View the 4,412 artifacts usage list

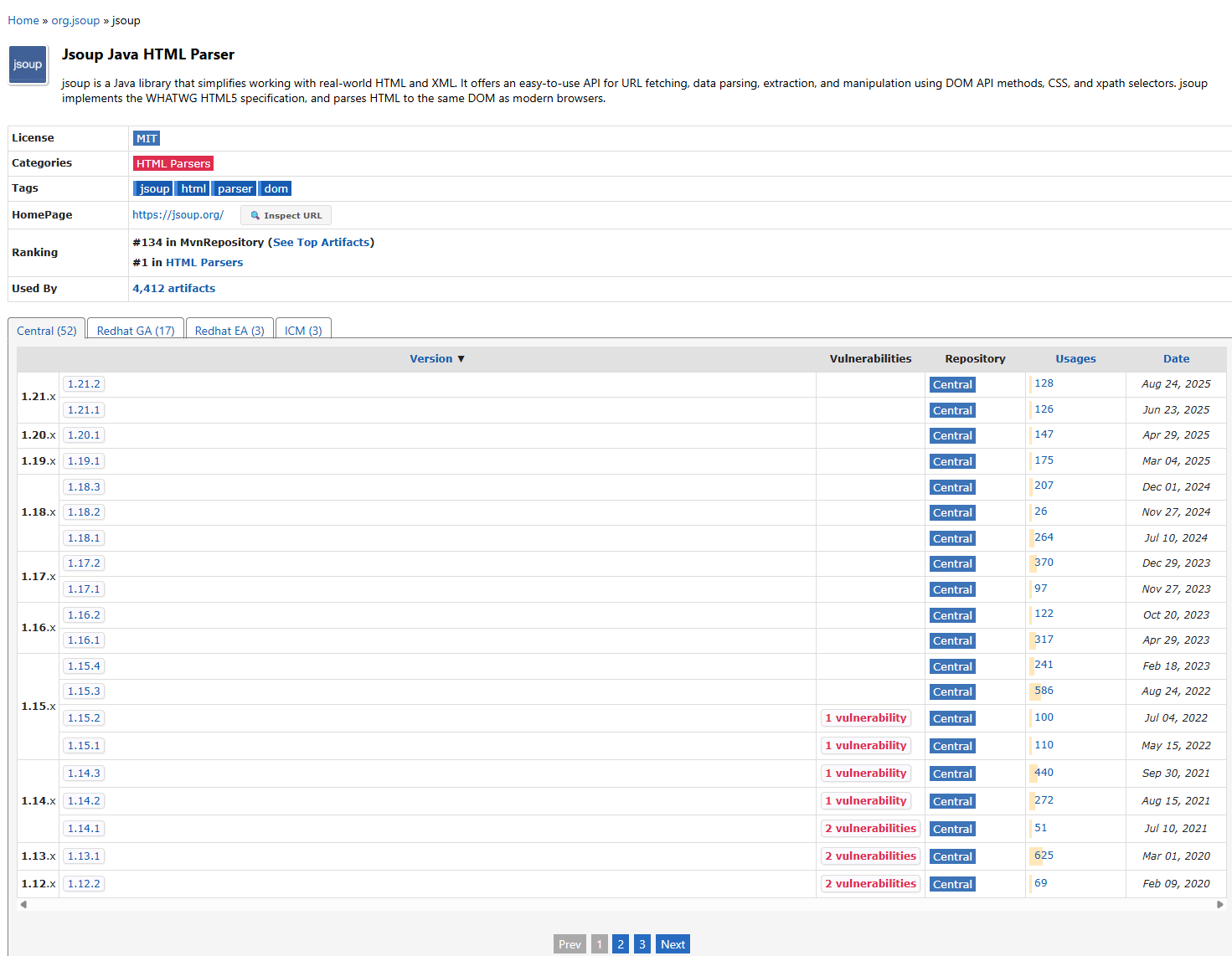[173, 288]
